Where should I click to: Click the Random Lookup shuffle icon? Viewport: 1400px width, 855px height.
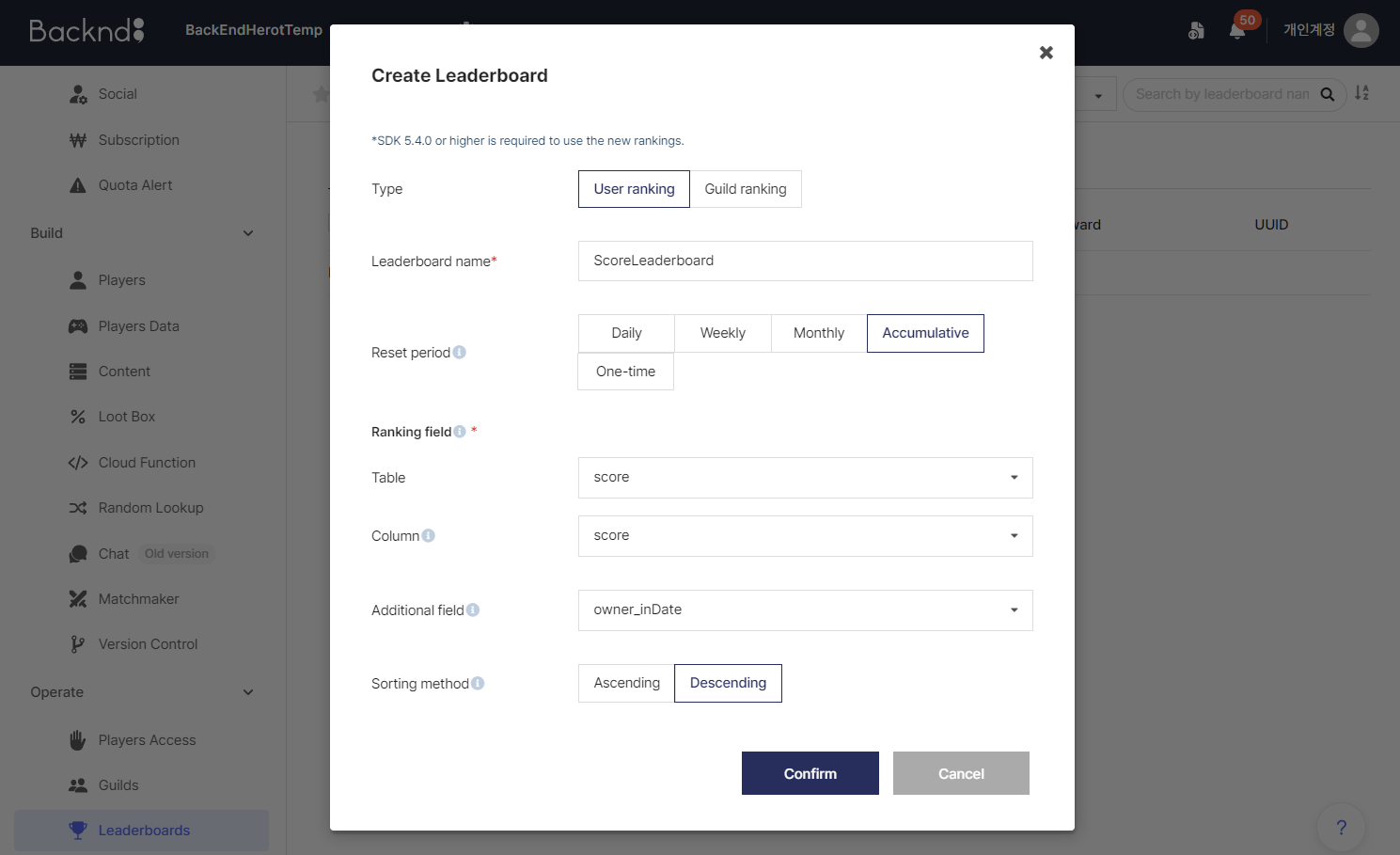(x=78, y=508)
